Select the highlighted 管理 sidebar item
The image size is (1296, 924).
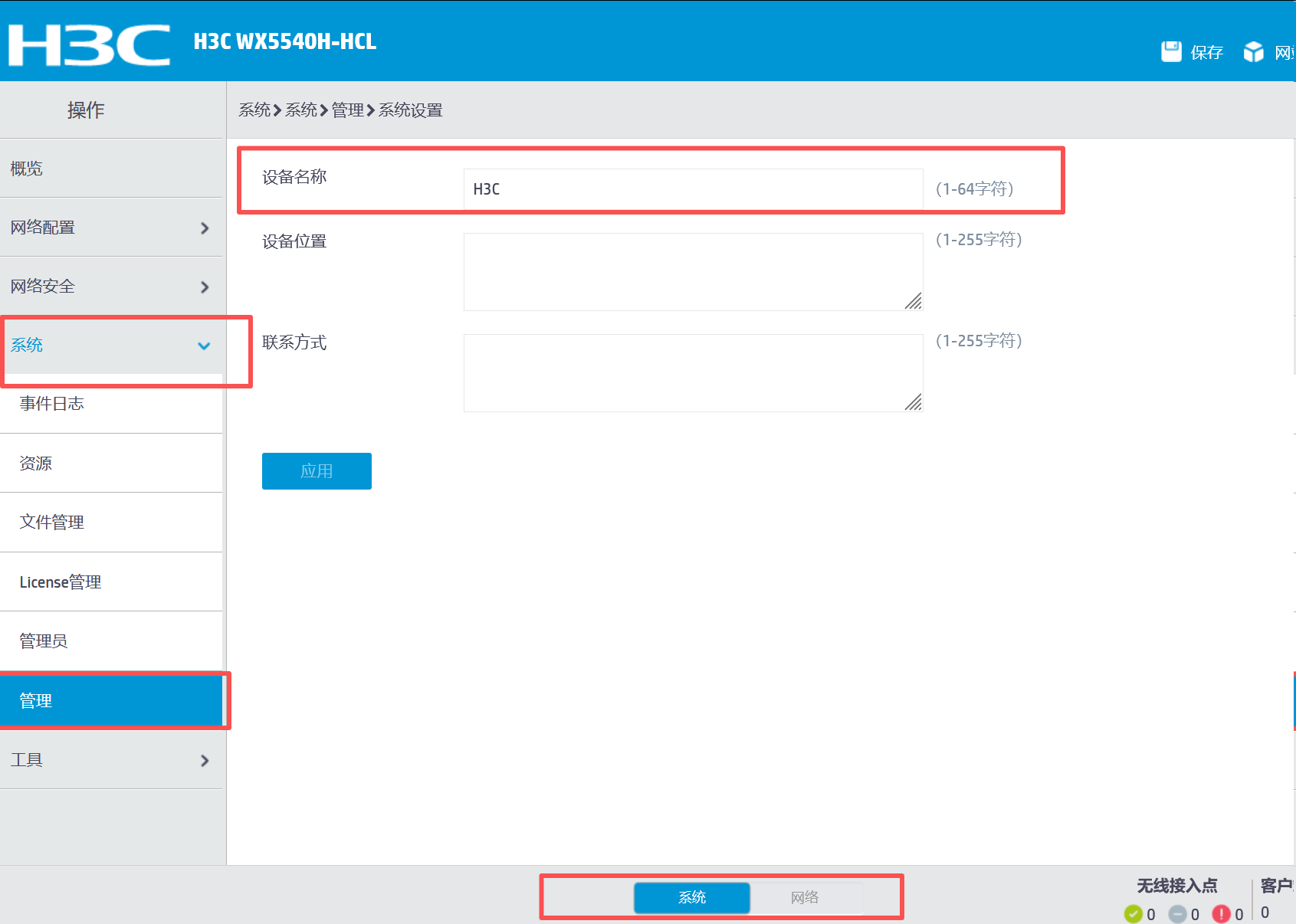pos(111,700)
